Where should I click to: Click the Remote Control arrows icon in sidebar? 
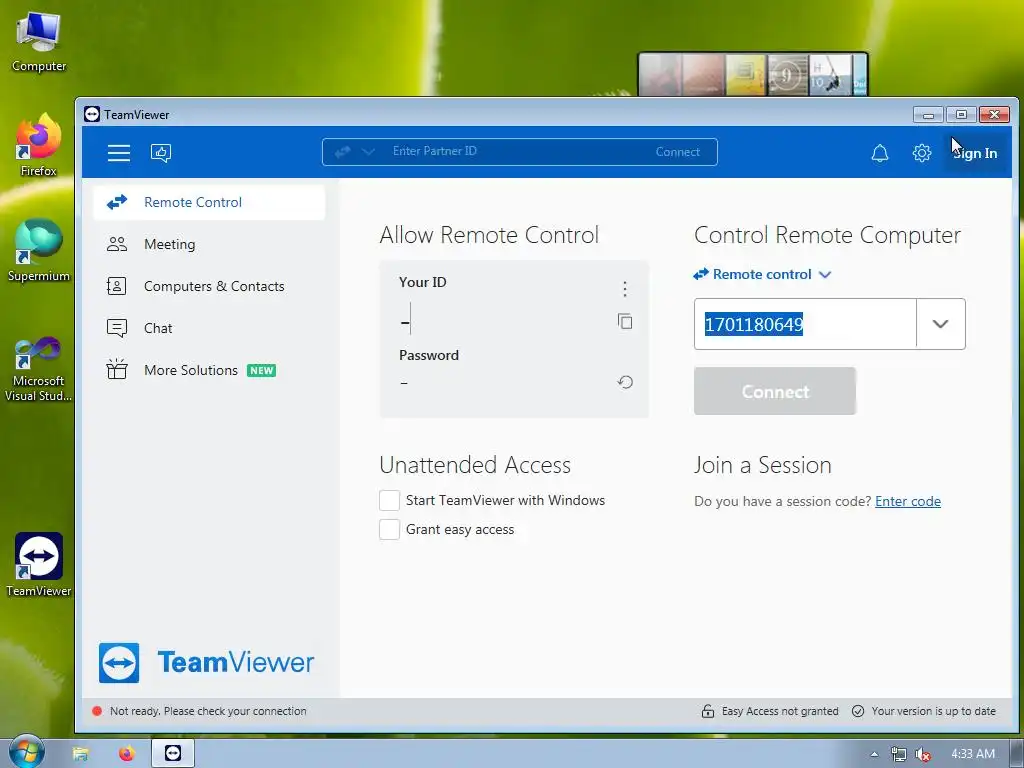click(x=117, y=202)
